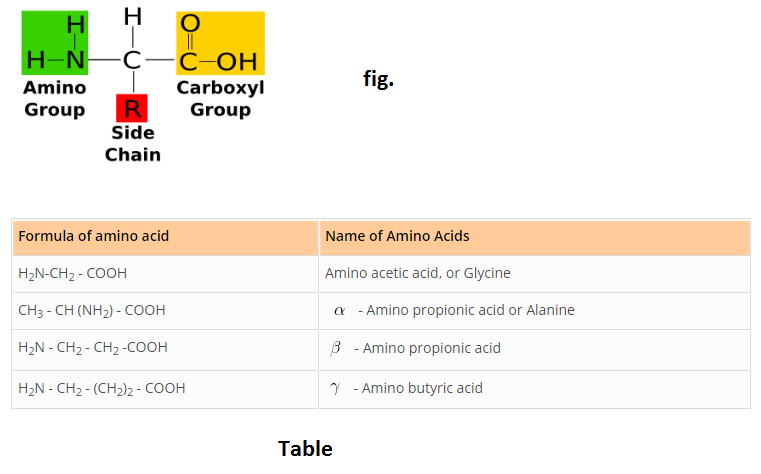
Task: Select the "Carboxyl Group" label
Action: pos(220,98)
